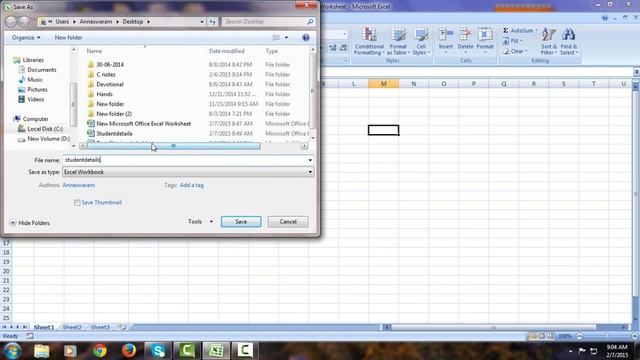
Task: Click the Insert cells icon in Excel
Action: (x=446, y=35)
